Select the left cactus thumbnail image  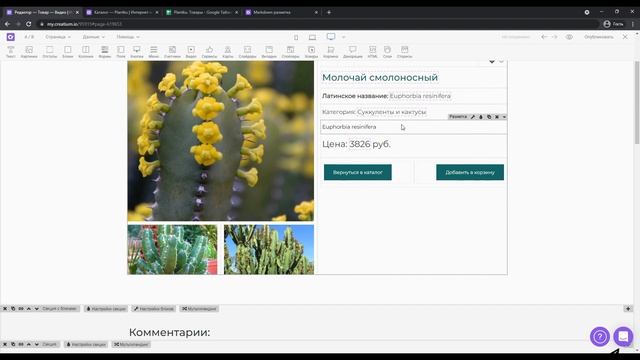[173, 249]
